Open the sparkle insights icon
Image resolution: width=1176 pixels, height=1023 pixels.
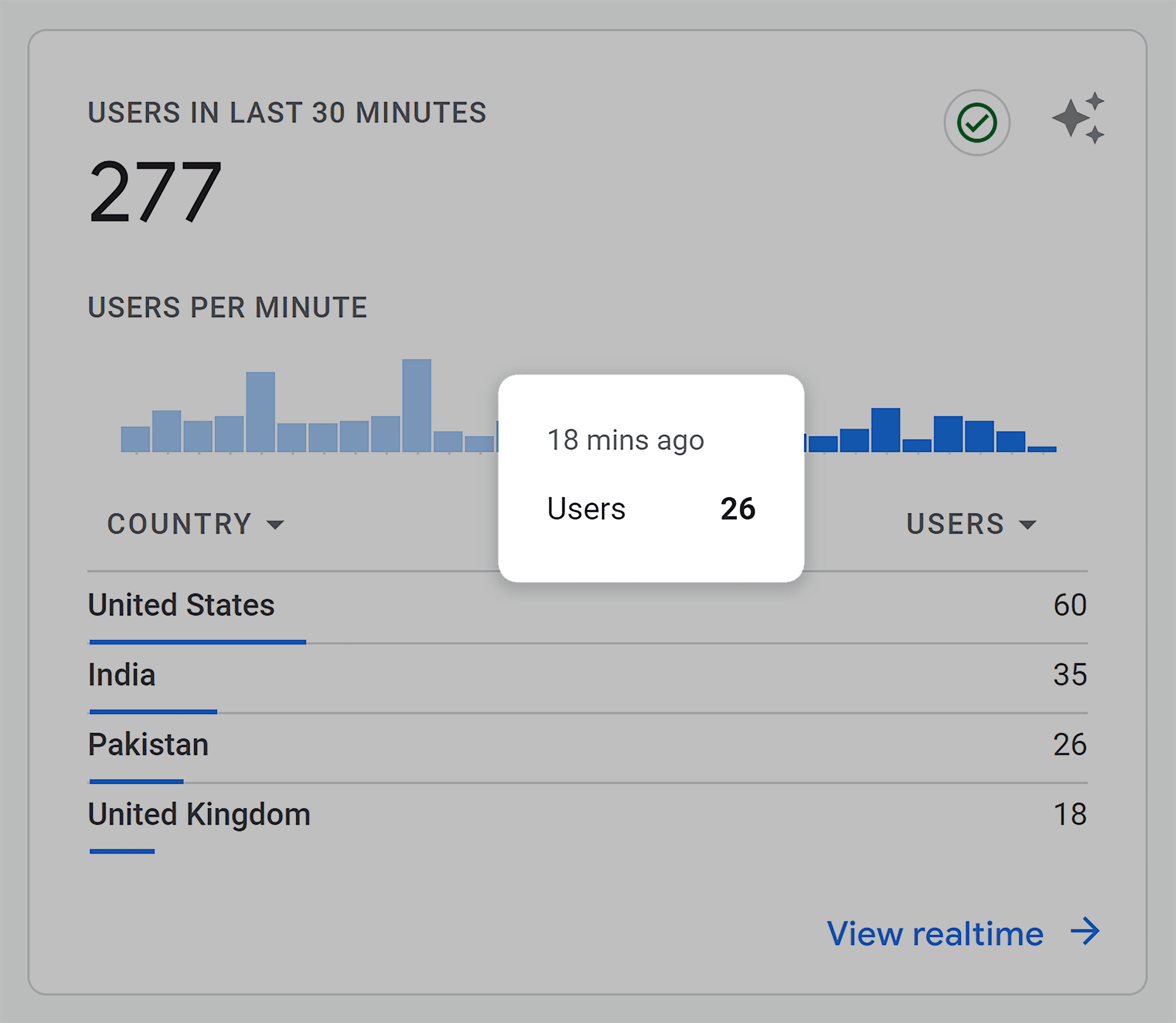[x=1078, y=118]
